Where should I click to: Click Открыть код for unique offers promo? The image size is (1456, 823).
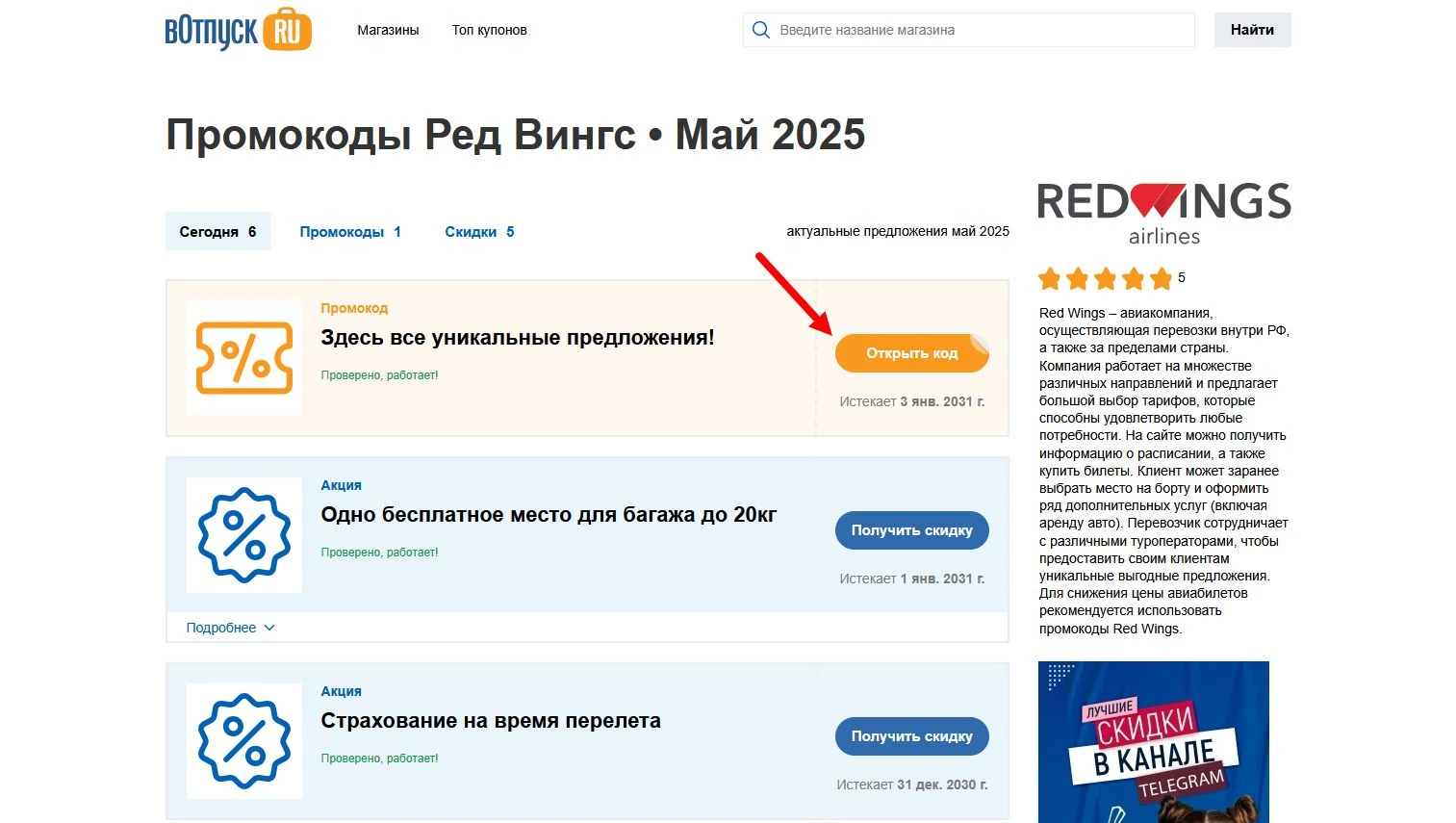911,352
